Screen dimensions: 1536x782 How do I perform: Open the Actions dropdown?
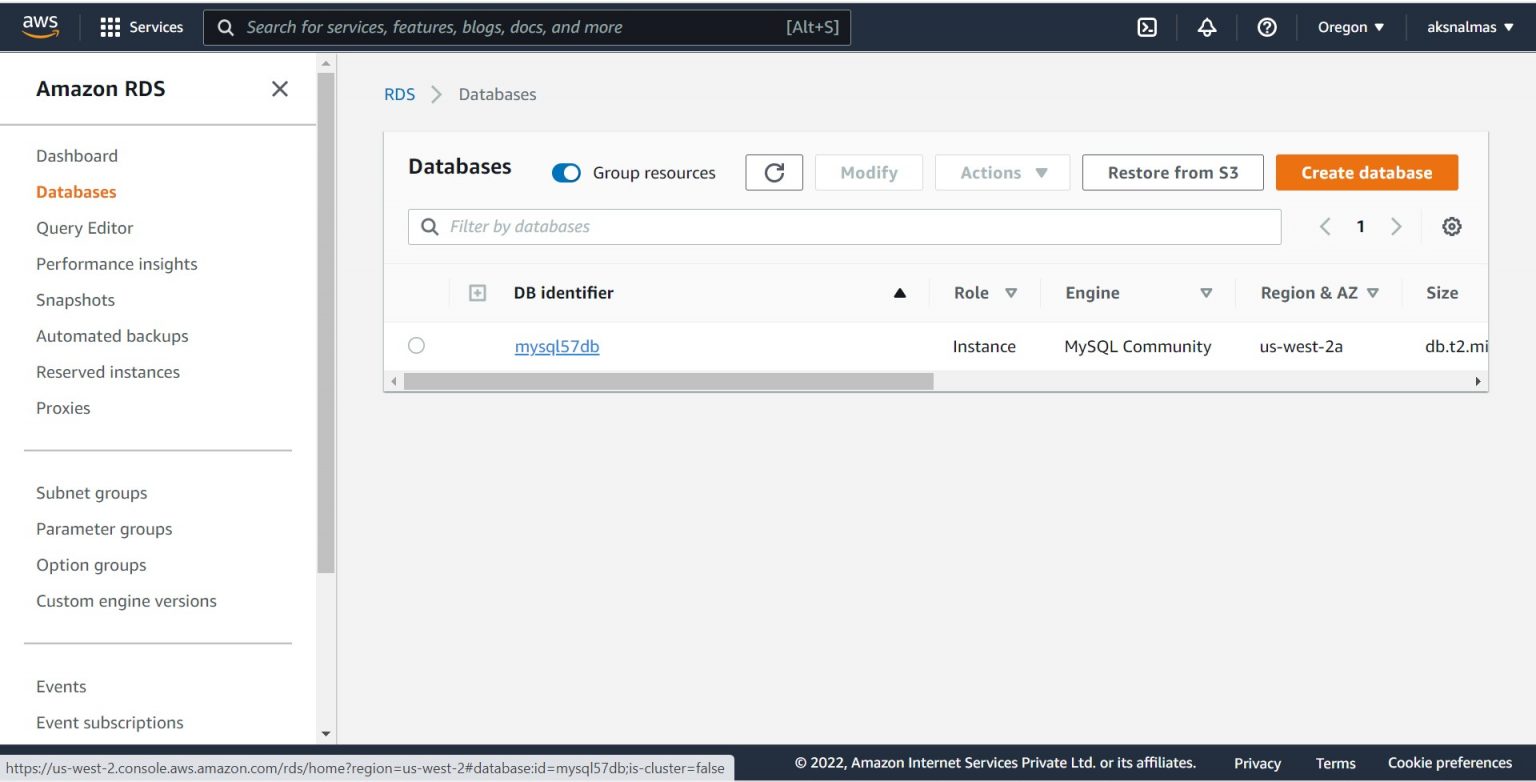(x=1002, y=172)
